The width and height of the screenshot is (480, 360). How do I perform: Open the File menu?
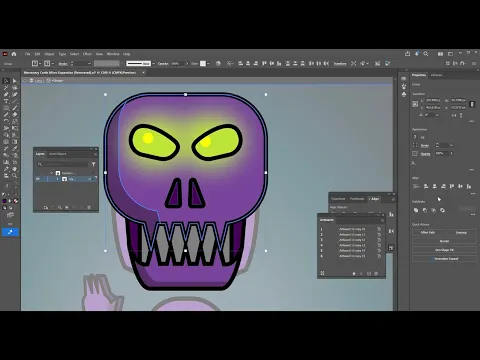click(28, 54)
